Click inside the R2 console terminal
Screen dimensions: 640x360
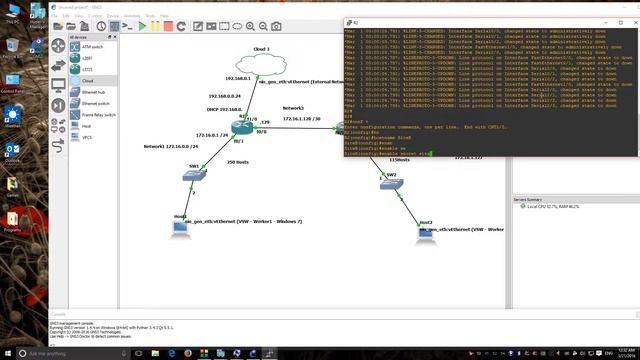point(490,92)
